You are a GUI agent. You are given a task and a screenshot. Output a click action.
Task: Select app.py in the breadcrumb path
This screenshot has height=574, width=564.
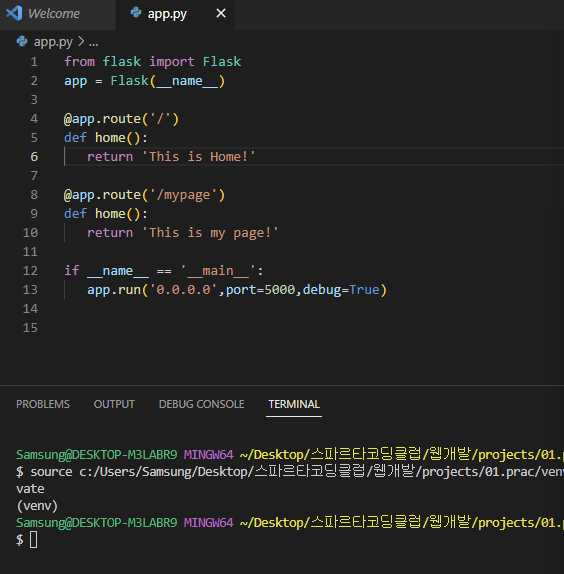point(53,42)
